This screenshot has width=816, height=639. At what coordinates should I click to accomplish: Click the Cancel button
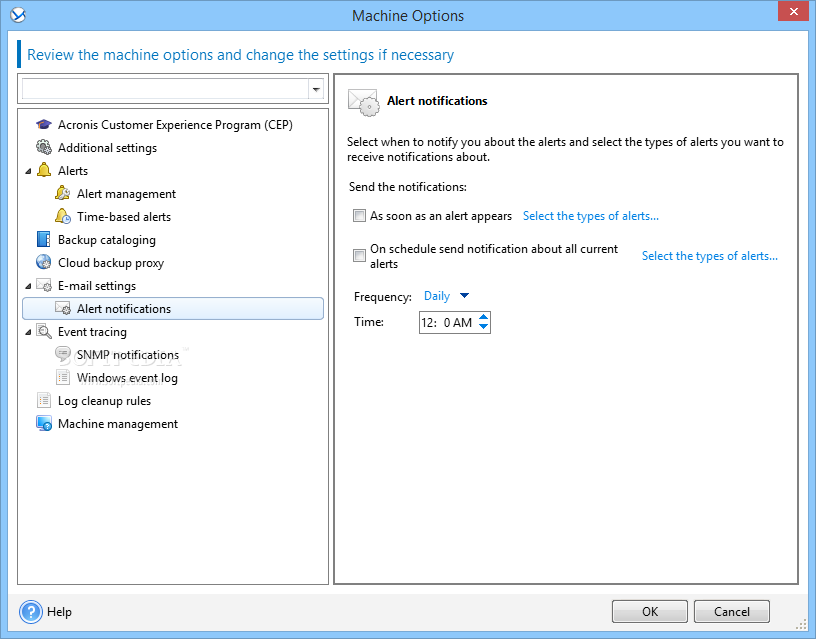pyautogui.click(x=732, y=611)
